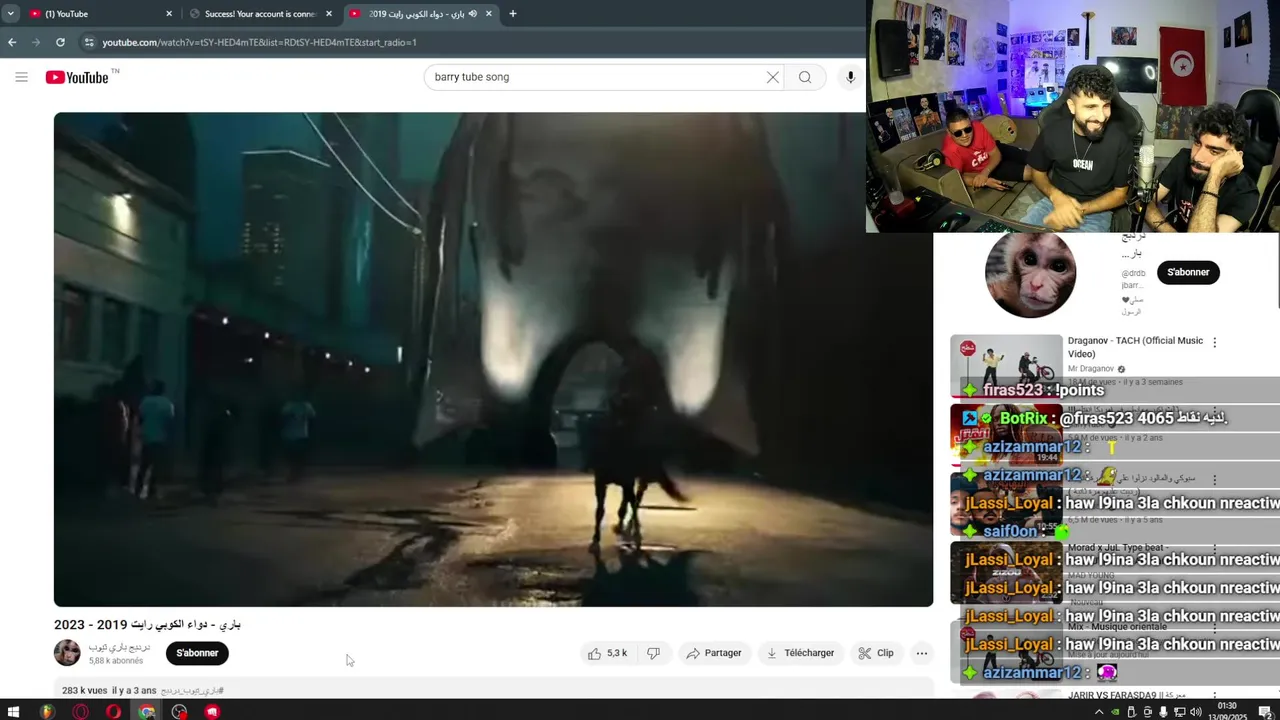The width and height of the screenshot is (1280, 720).
Task: Click the address bar URL
Action: point(259,42)
